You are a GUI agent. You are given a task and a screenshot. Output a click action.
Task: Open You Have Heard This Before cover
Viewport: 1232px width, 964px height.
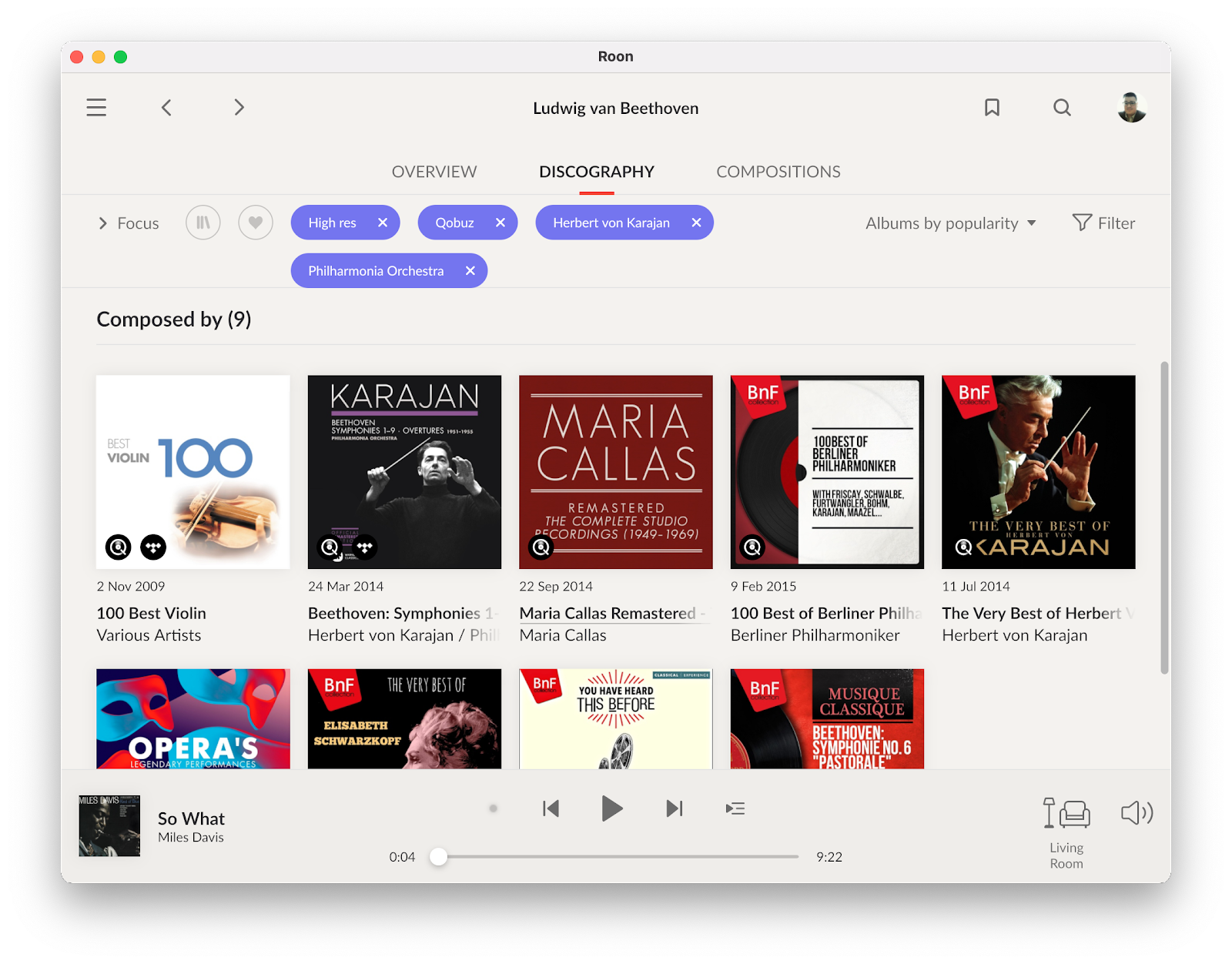(x=616, y=718)
